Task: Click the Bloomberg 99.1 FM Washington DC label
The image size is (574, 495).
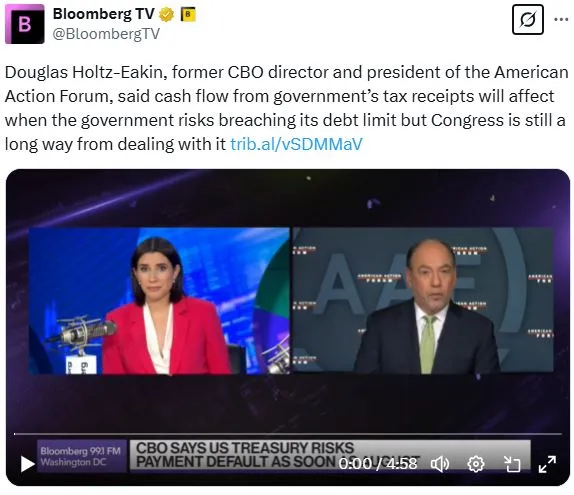Action: tap(81, 456)
